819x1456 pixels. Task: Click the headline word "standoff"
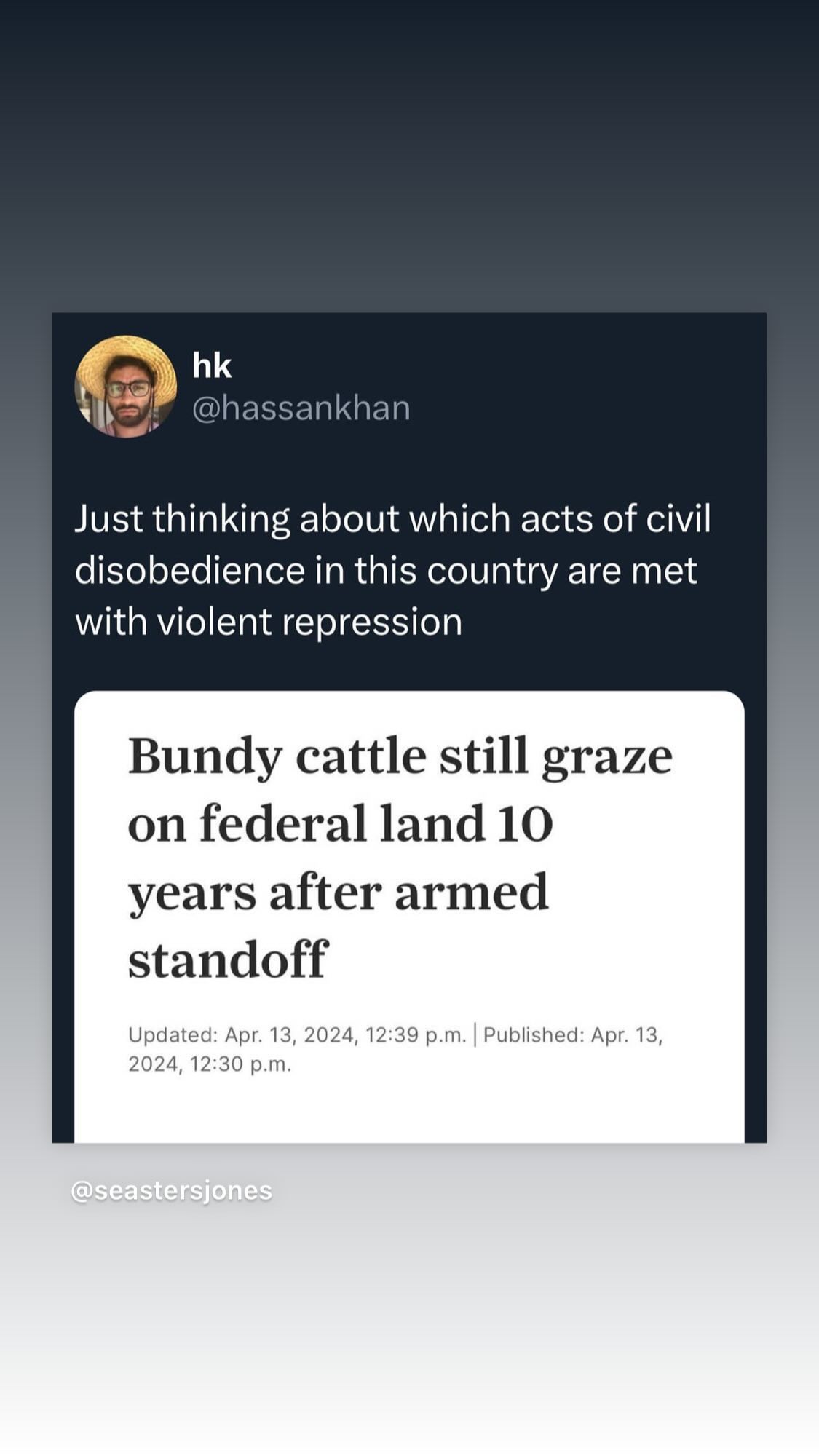click(228, 960)
